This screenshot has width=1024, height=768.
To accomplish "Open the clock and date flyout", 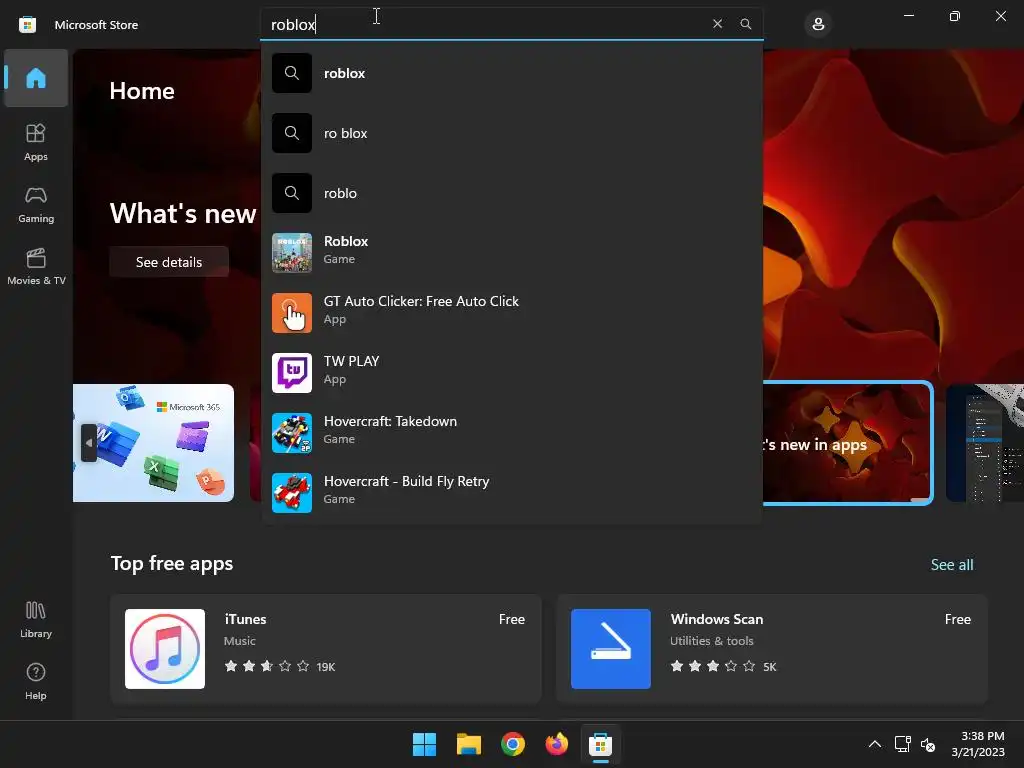I will pos(978,744).
